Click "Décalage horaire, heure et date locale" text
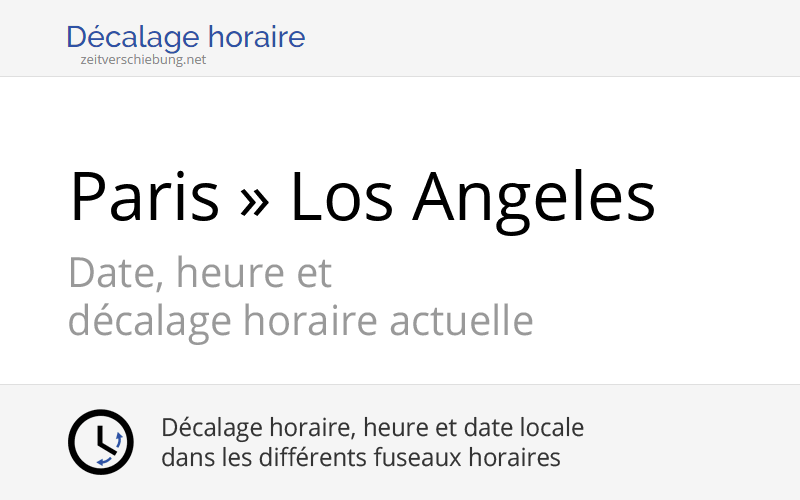The image size is (800, 500). click(x=372, y=428)
